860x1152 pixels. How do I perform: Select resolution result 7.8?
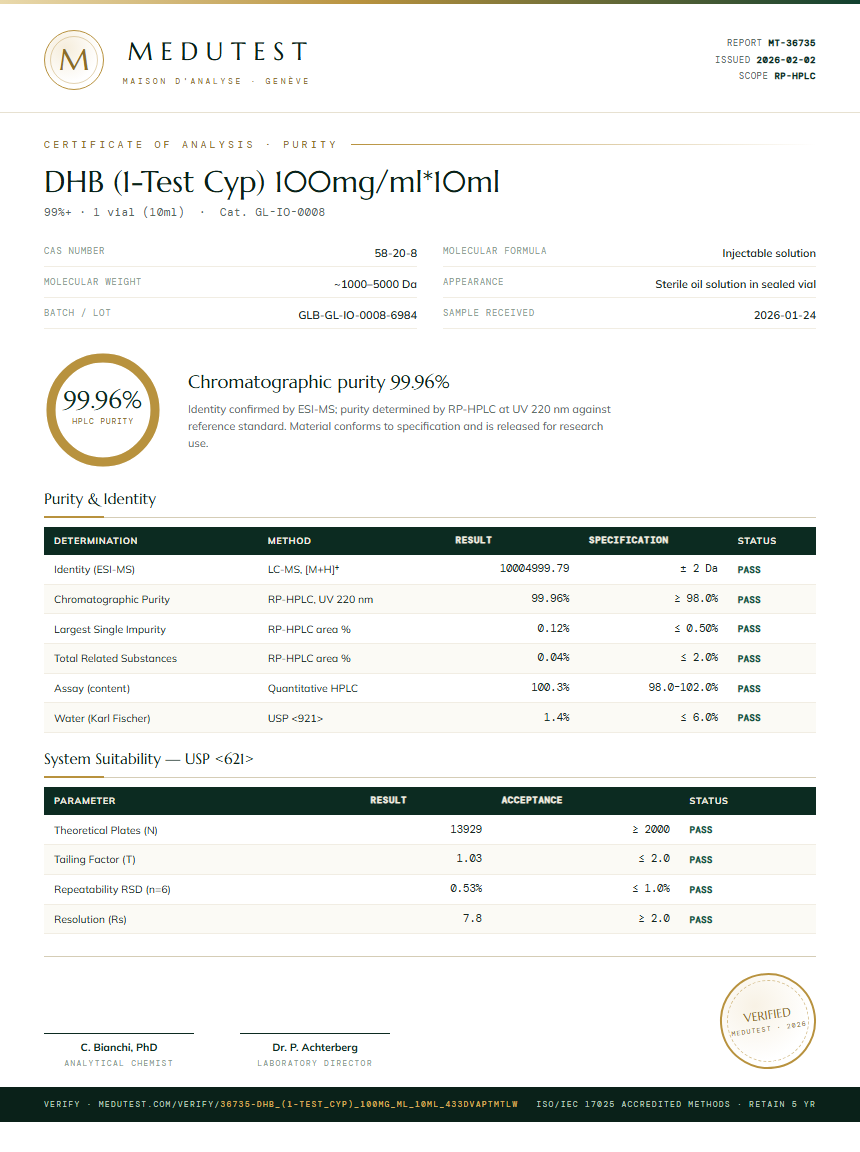pyautogui.click(x=472, y=918)
